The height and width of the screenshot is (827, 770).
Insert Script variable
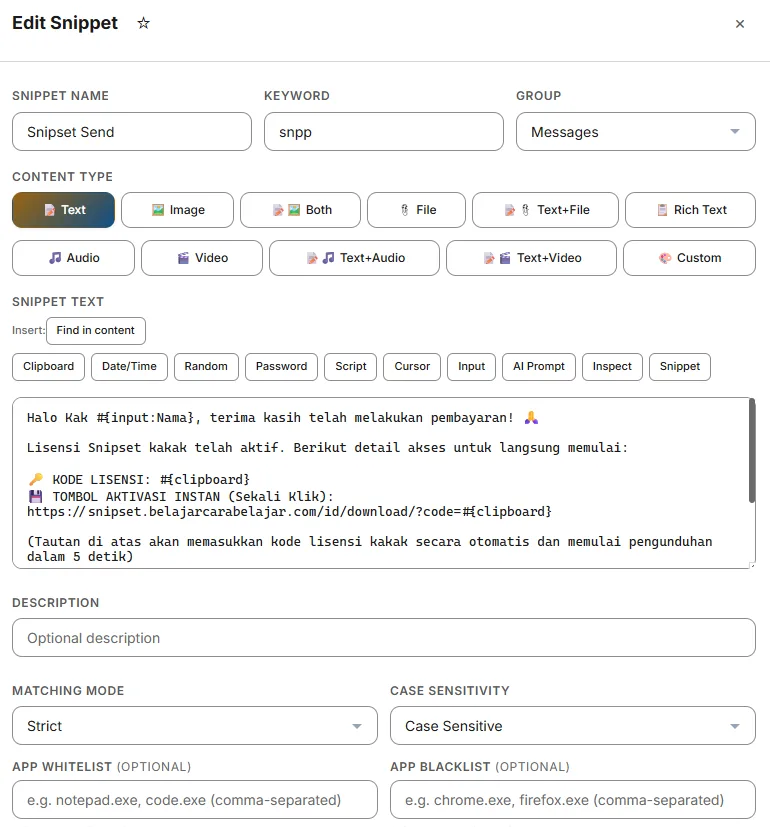tap(351, 367)
